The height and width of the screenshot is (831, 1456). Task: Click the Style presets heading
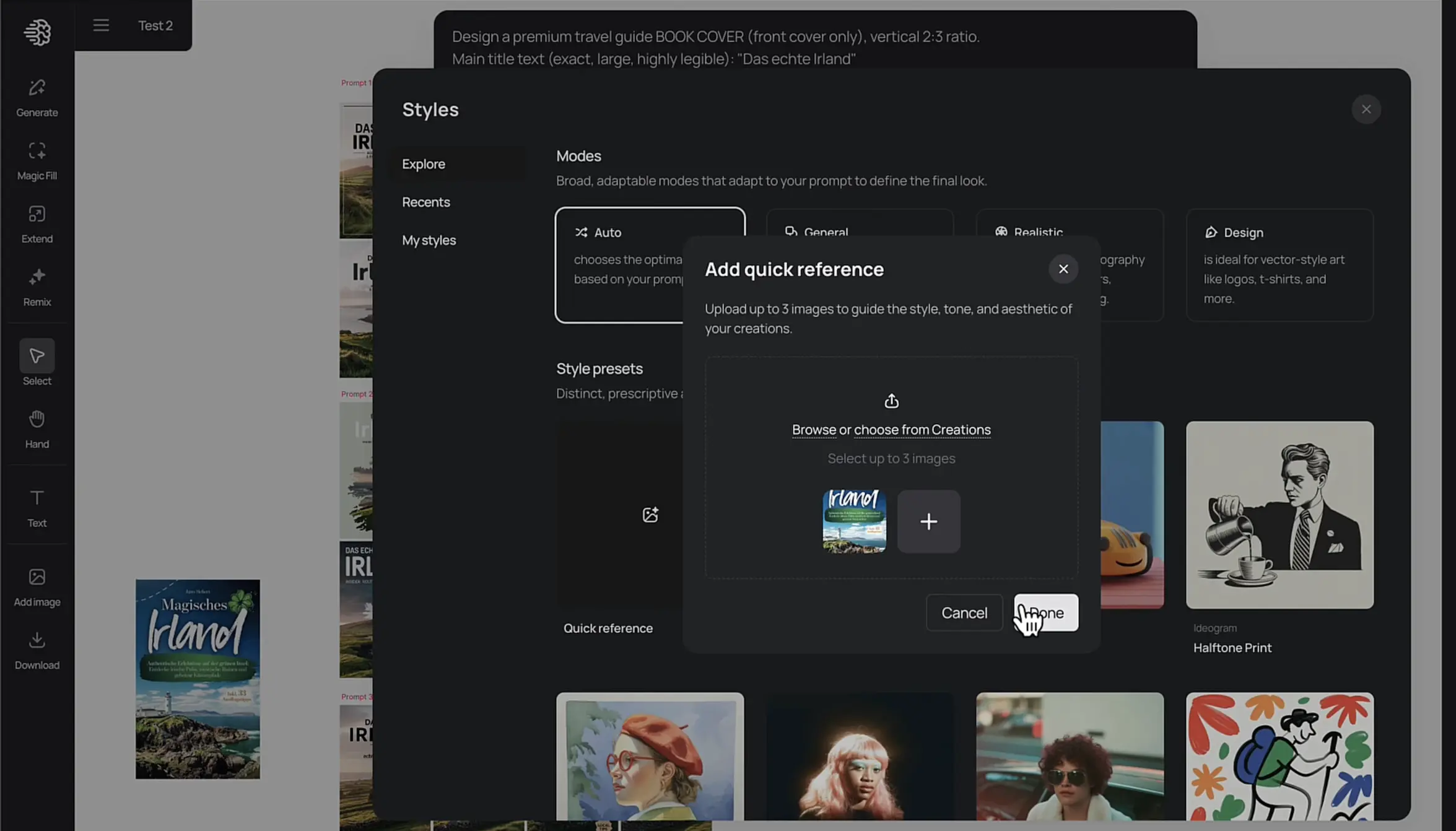[599, 368]
